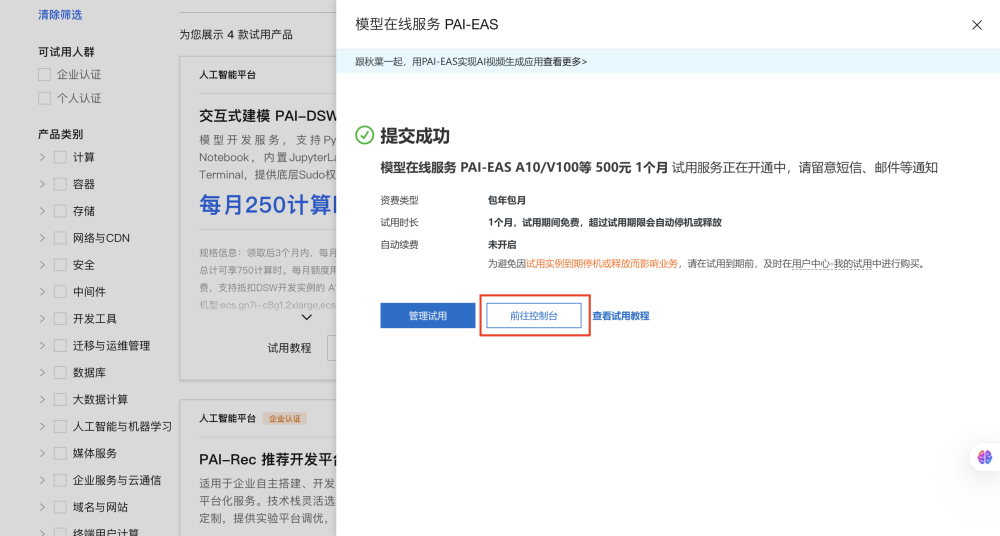Check the 个人认证 checkbox
The width and height of the screenshot is (1000, 536).
pos(45,98)
